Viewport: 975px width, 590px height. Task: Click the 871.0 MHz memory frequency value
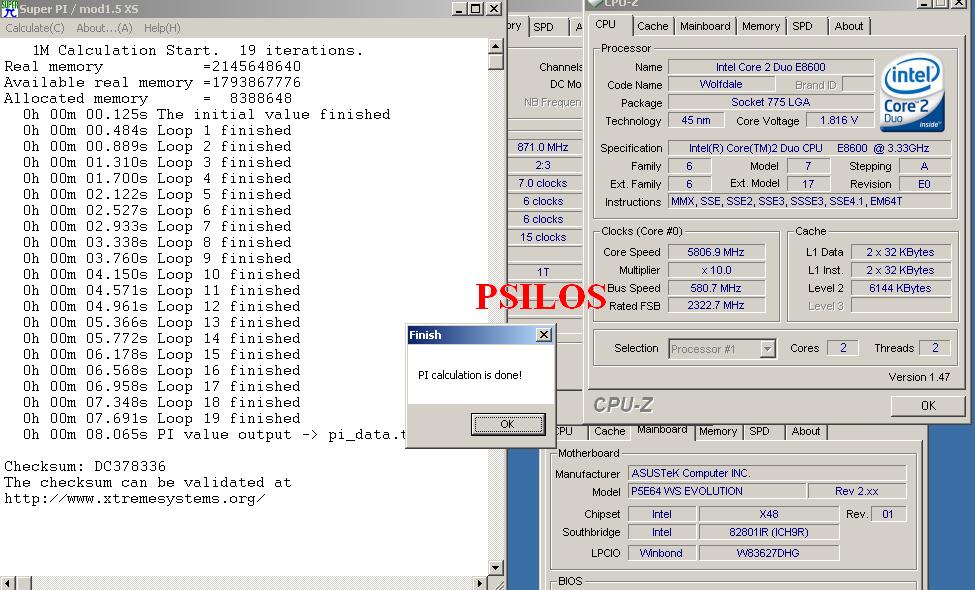[x=543, y=147]
